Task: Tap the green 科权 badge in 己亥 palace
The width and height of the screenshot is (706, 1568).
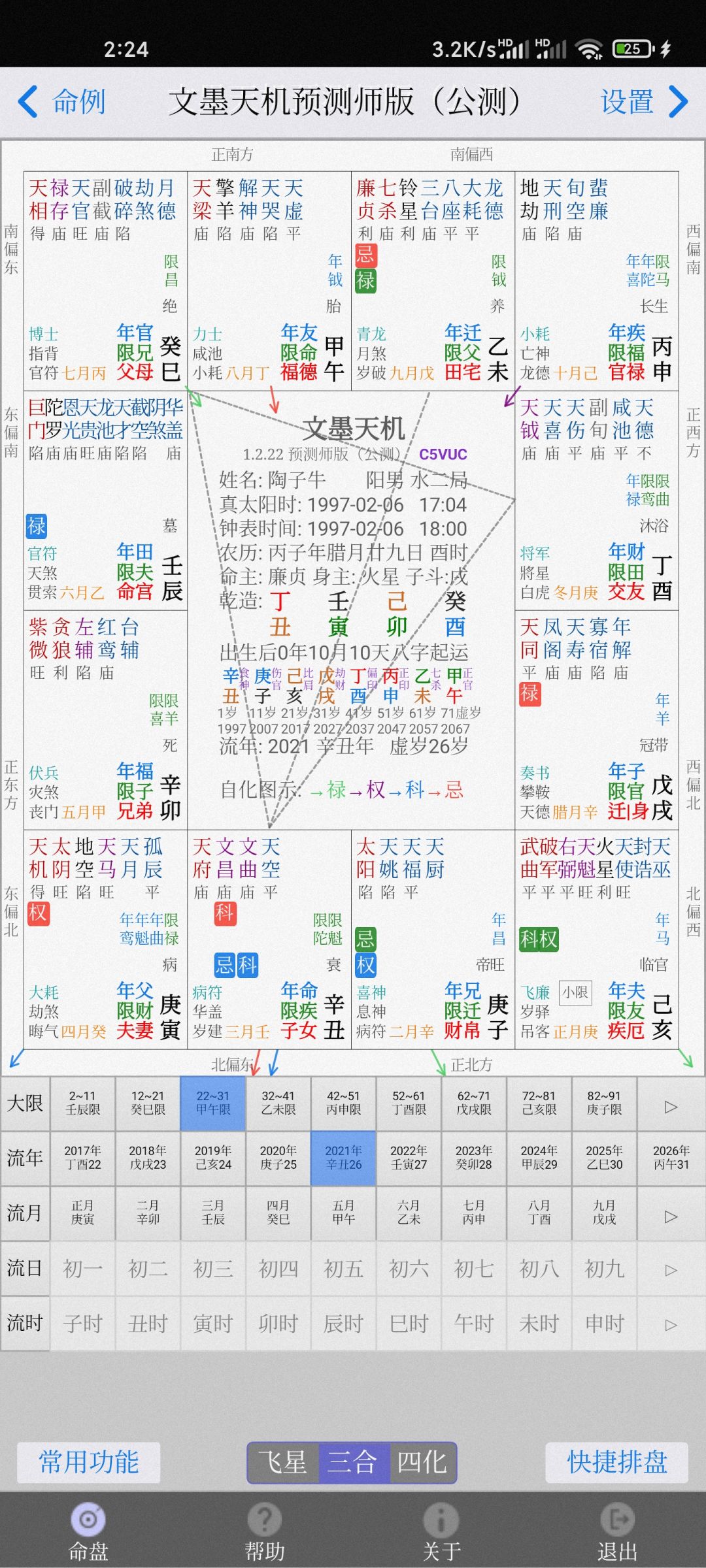Action: click(x=539, y=939)
